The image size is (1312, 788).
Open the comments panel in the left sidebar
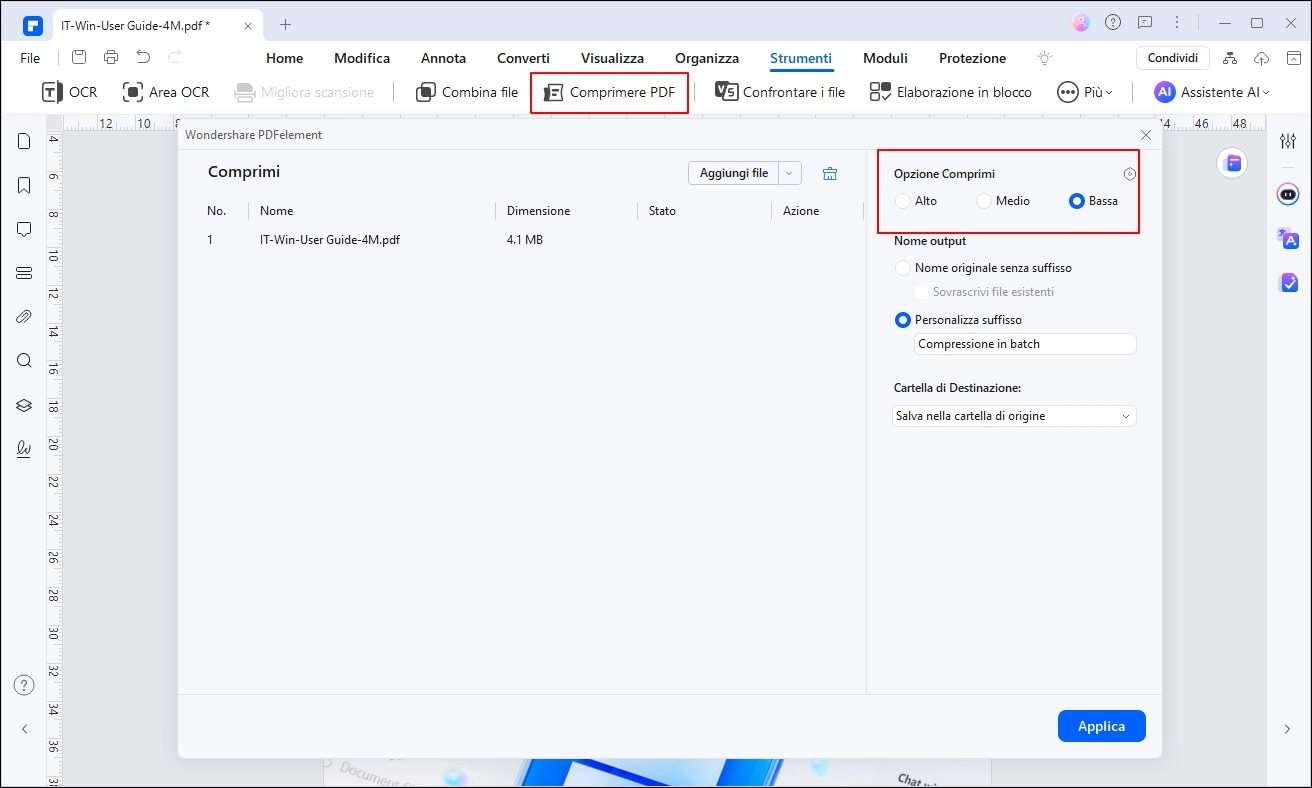coord(24,229)
